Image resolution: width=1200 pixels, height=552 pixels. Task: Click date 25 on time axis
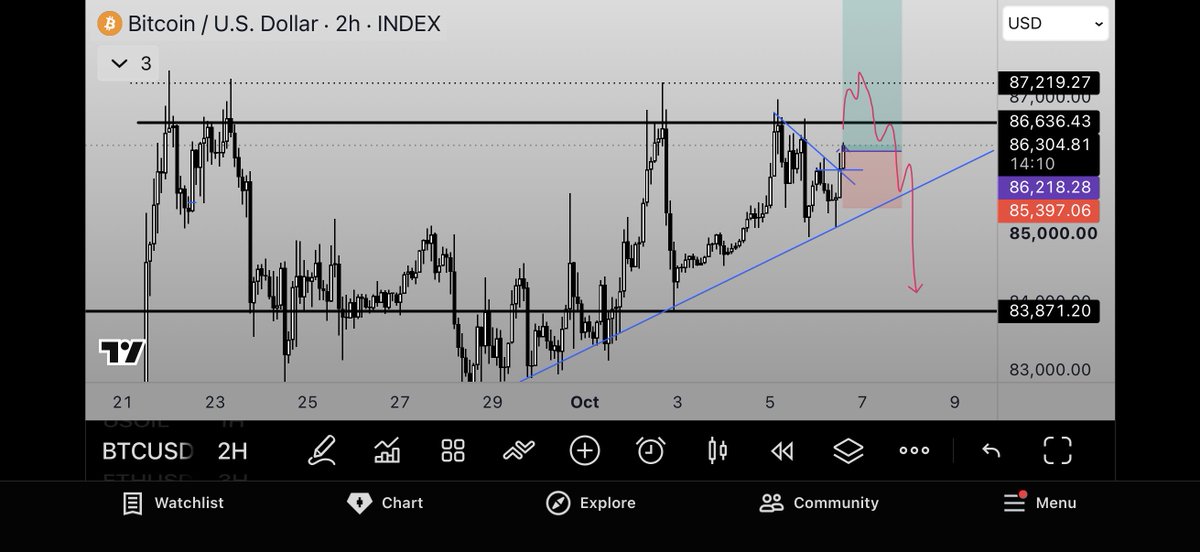[x=307, y=402]
